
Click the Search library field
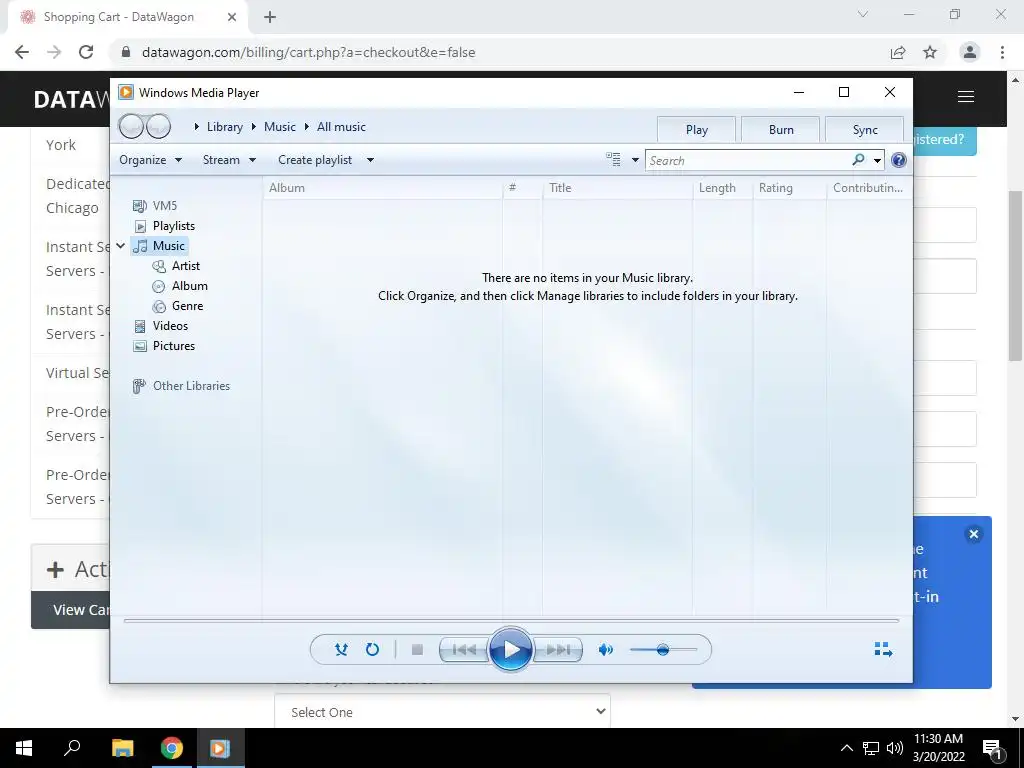point(748,160)
